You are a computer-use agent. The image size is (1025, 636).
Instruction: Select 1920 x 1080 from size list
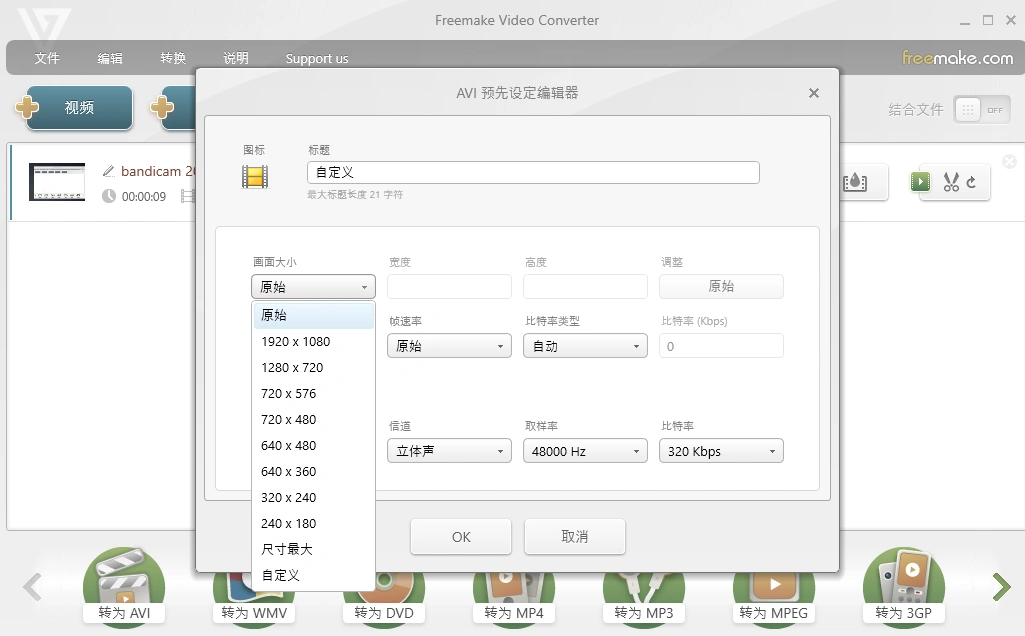click(296, 341)
